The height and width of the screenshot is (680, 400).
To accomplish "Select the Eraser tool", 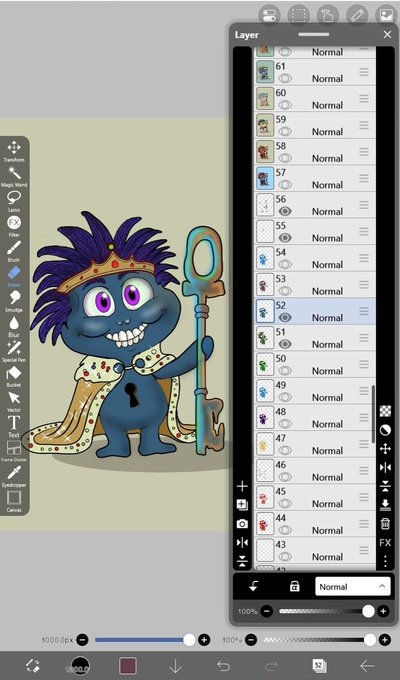I will pos(14,276).
